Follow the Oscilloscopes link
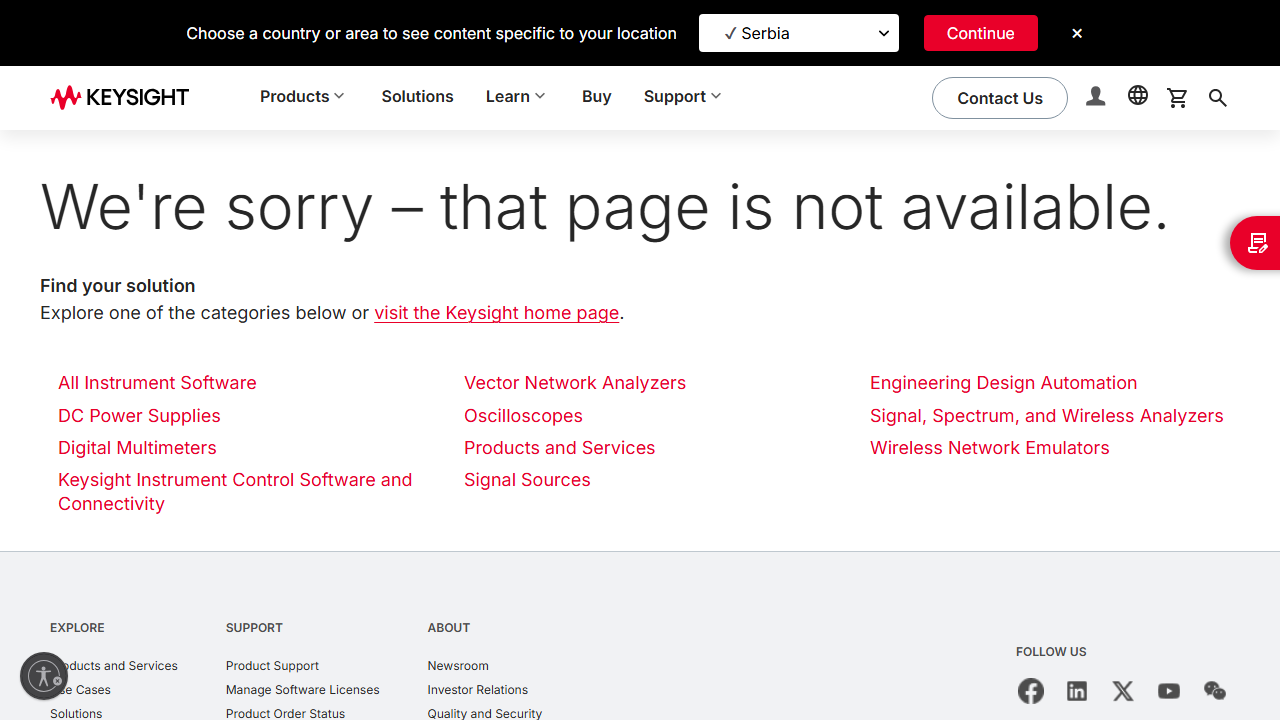The height and width of the screenshot is (720, 1280). [x=523, y=416]
